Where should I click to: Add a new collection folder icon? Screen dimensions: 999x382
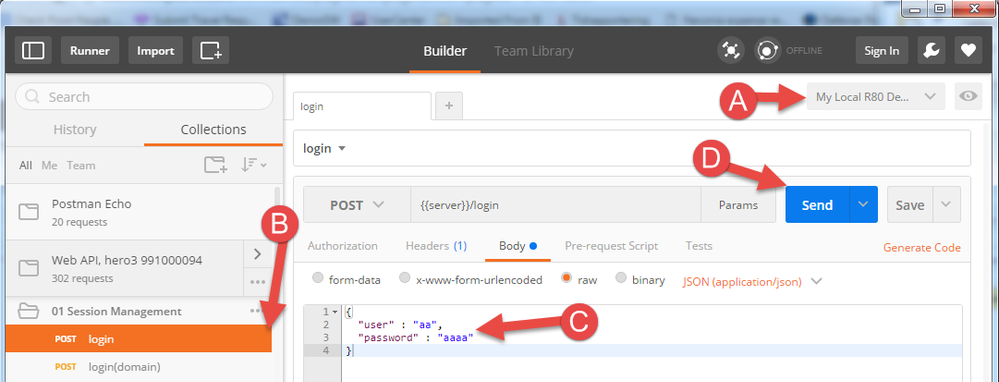pos(215,165)
